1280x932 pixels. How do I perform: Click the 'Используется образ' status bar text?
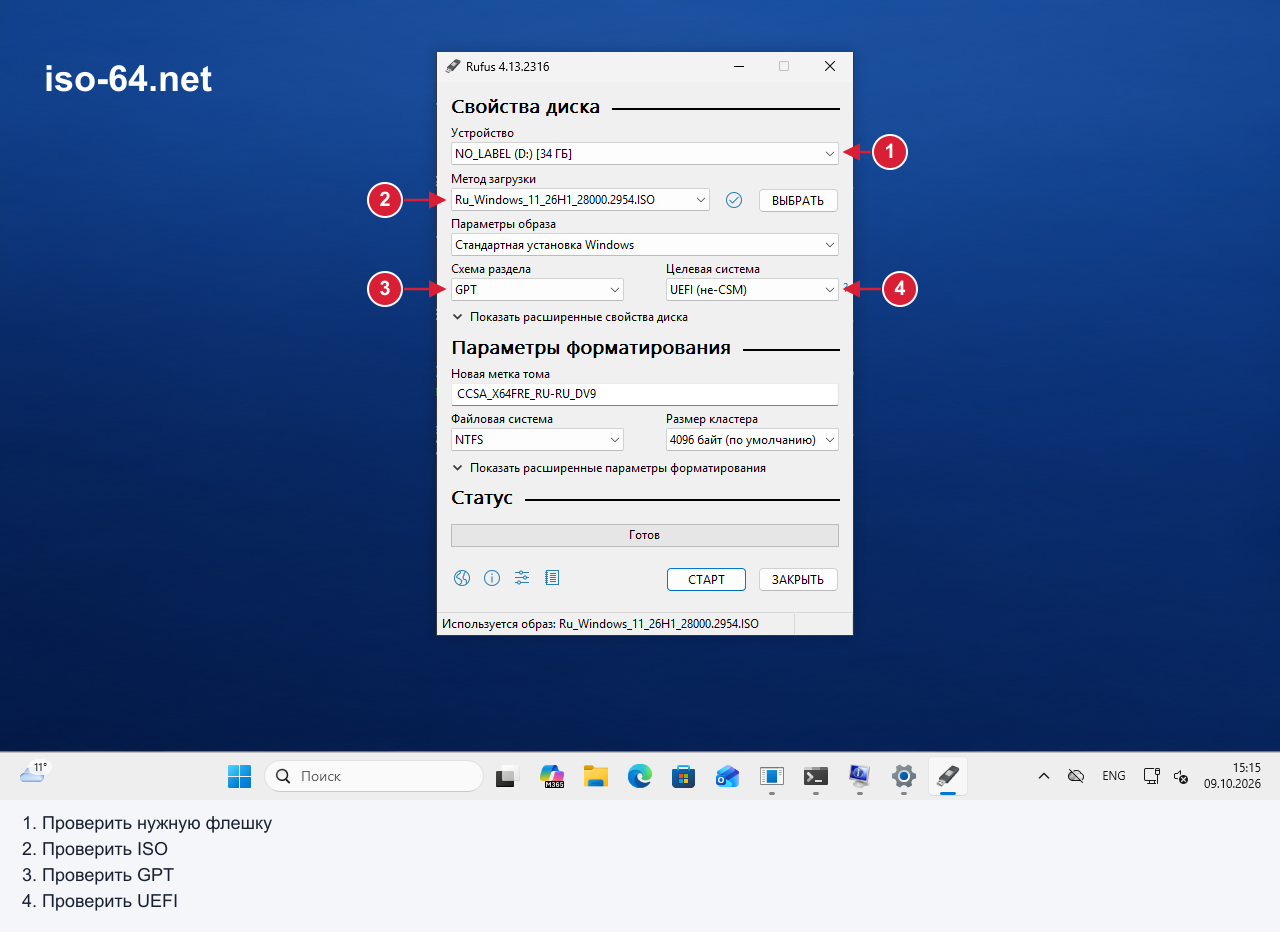coord(601,623)
